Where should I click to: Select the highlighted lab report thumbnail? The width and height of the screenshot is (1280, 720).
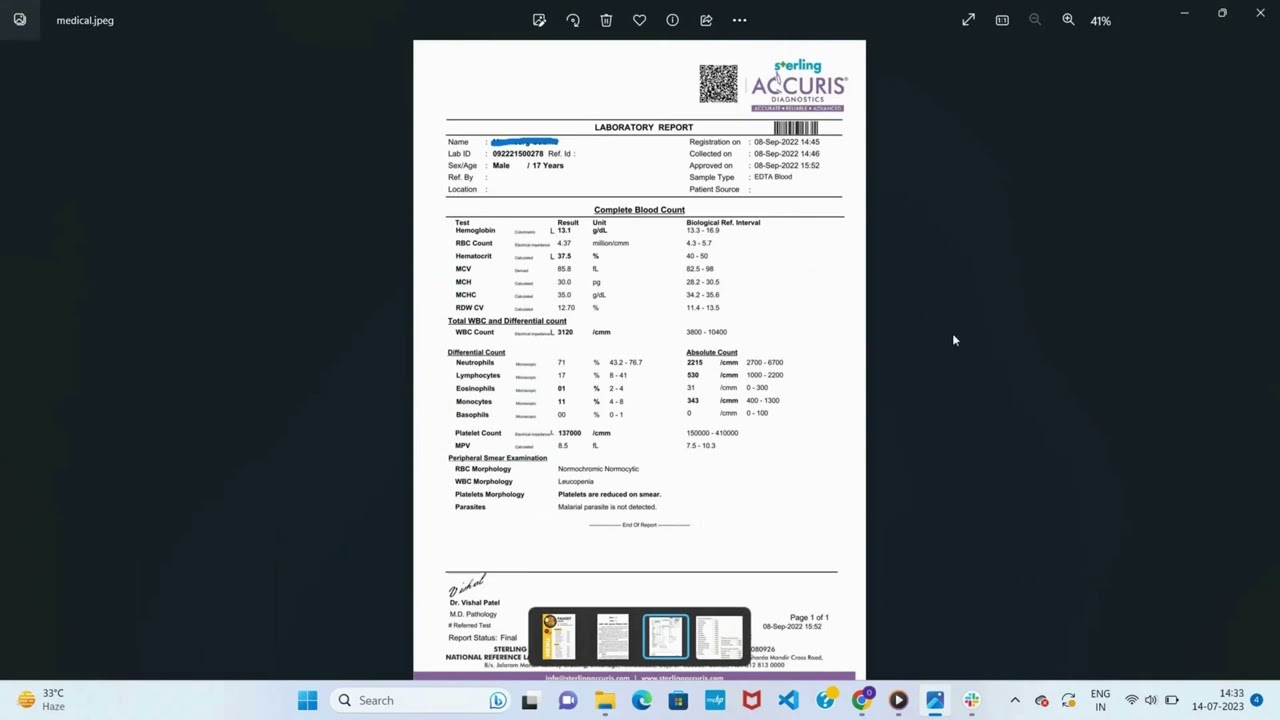pos(666,636)
